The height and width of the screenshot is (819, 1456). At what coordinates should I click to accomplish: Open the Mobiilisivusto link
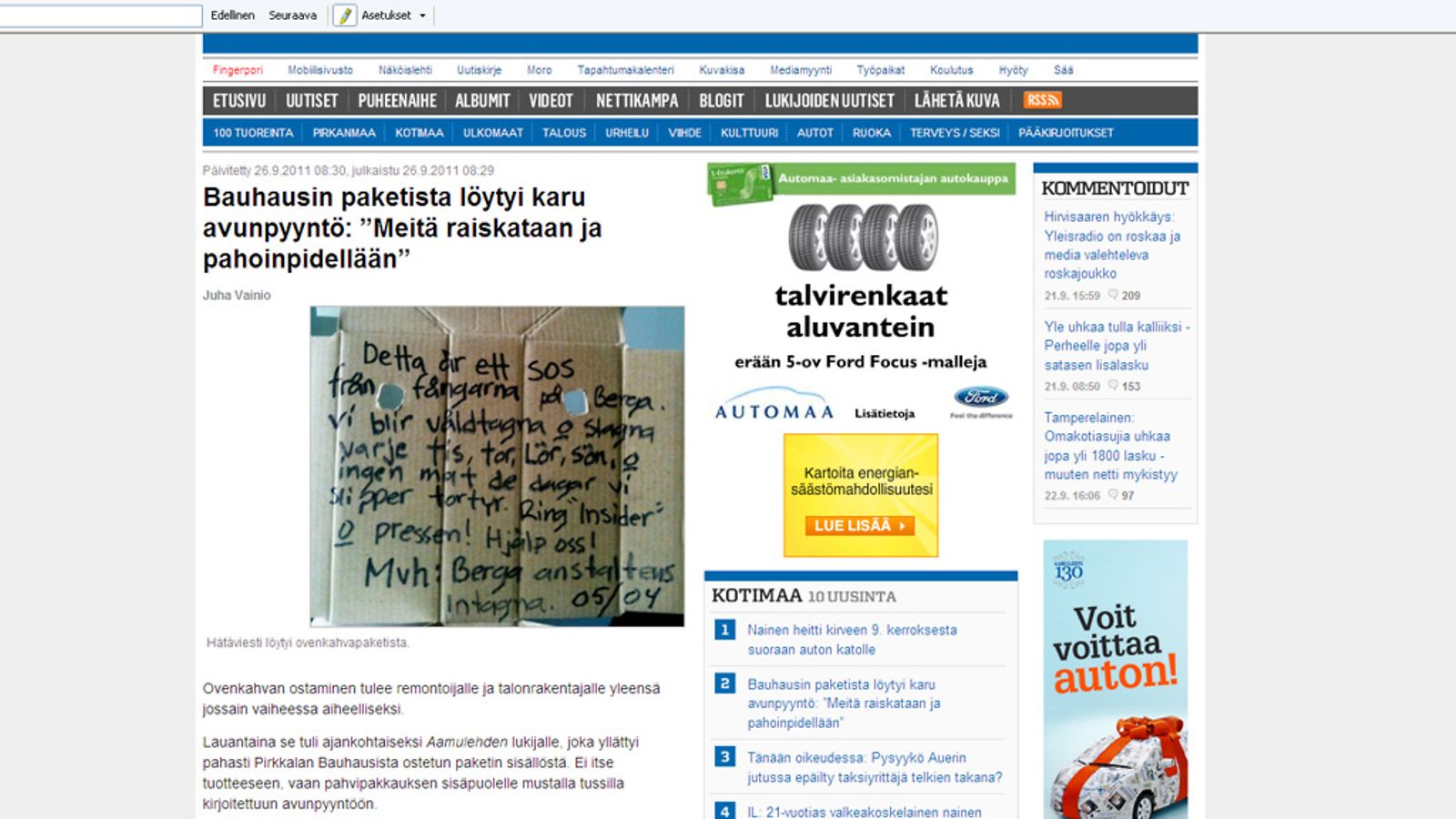point(320,70)
